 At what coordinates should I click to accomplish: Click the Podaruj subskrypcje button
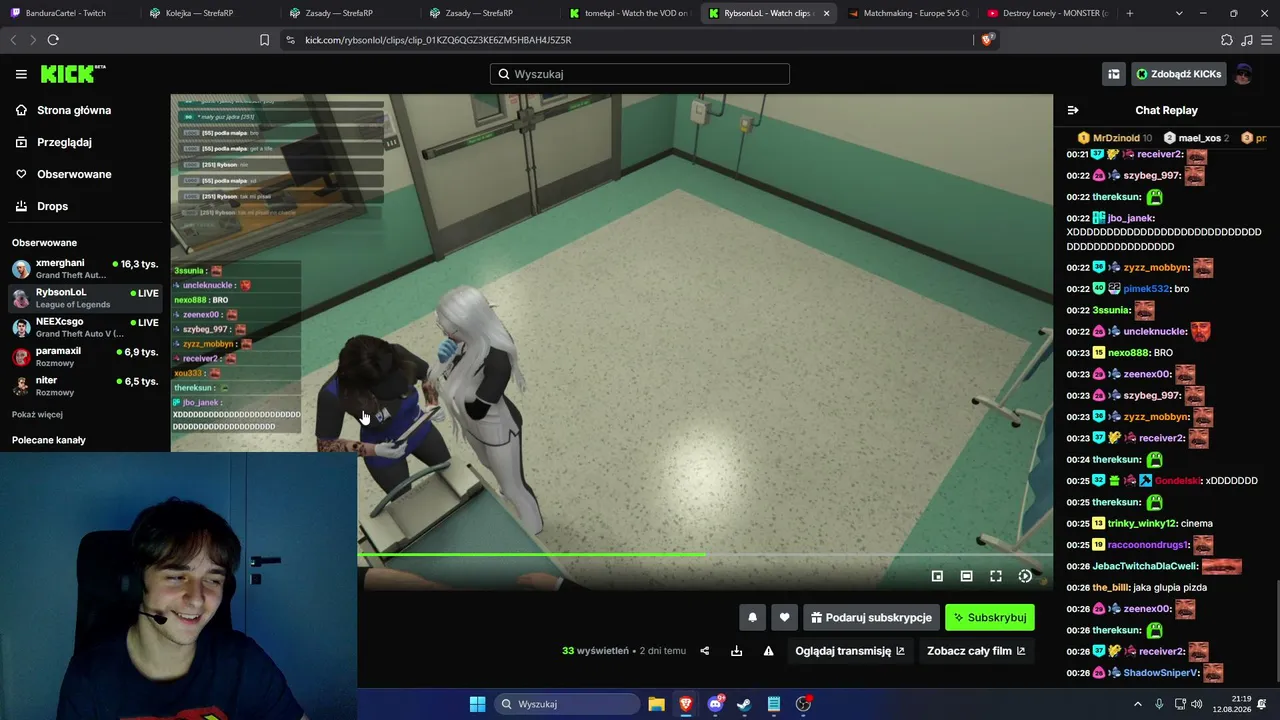pyautogui.click(x=871, y=618)
